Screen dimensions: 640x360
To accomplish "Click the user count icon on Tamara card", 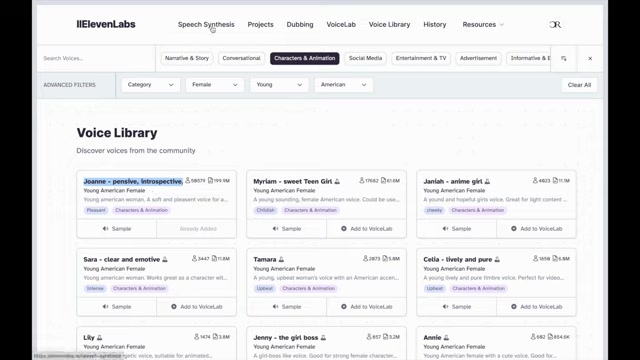I will pos(365,258).
